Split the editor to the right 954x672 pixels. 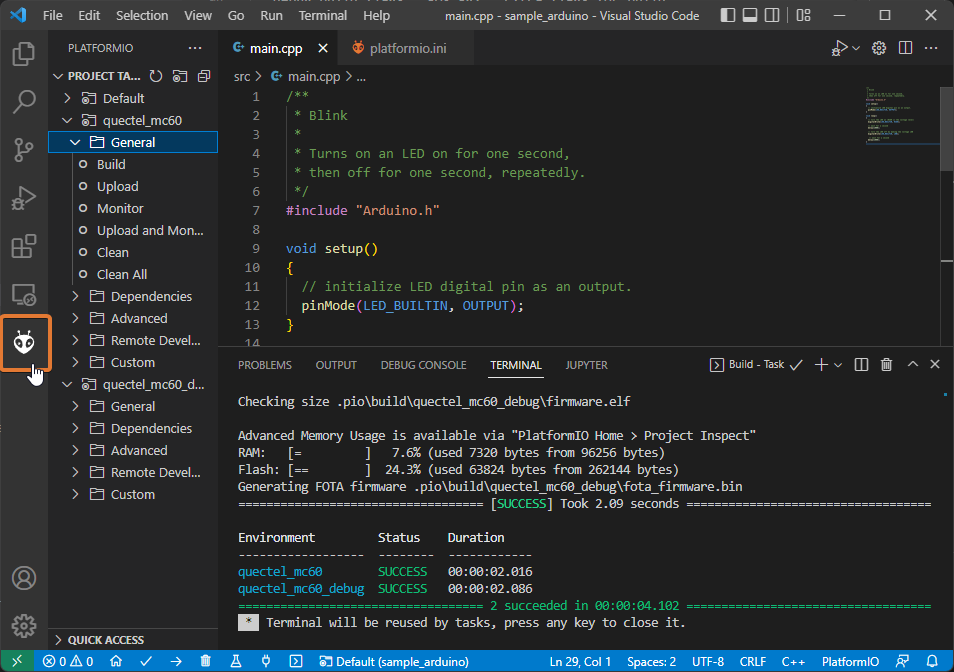click(x=905, y=48)
